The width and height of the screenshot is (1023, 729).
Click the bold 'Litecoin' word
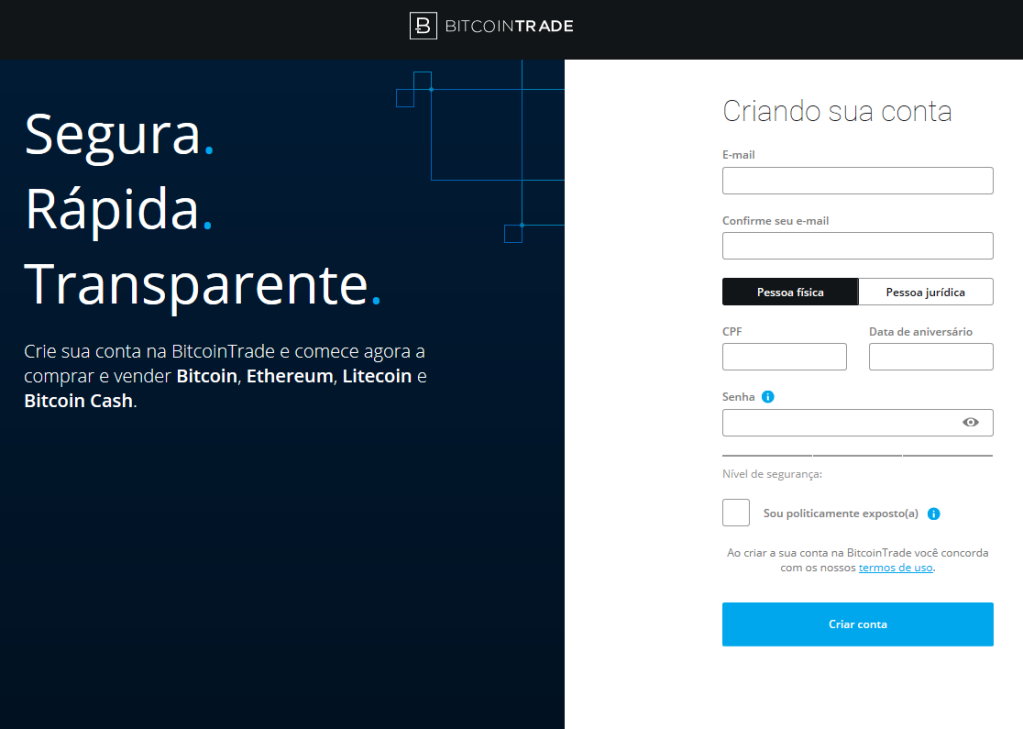point(377,377)
